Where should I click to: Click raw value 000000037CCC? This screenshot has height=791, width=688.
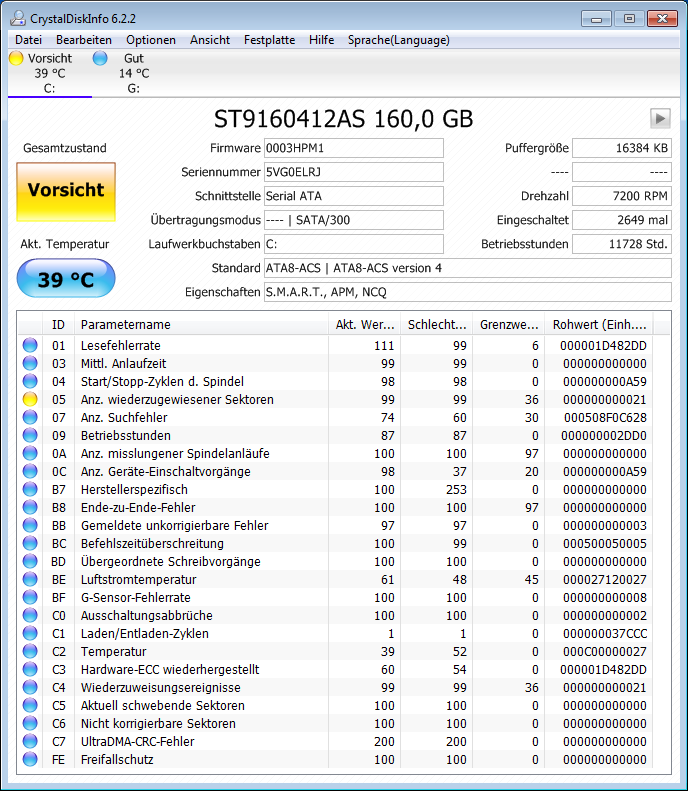pyautogui.click(x=605, y=633)
